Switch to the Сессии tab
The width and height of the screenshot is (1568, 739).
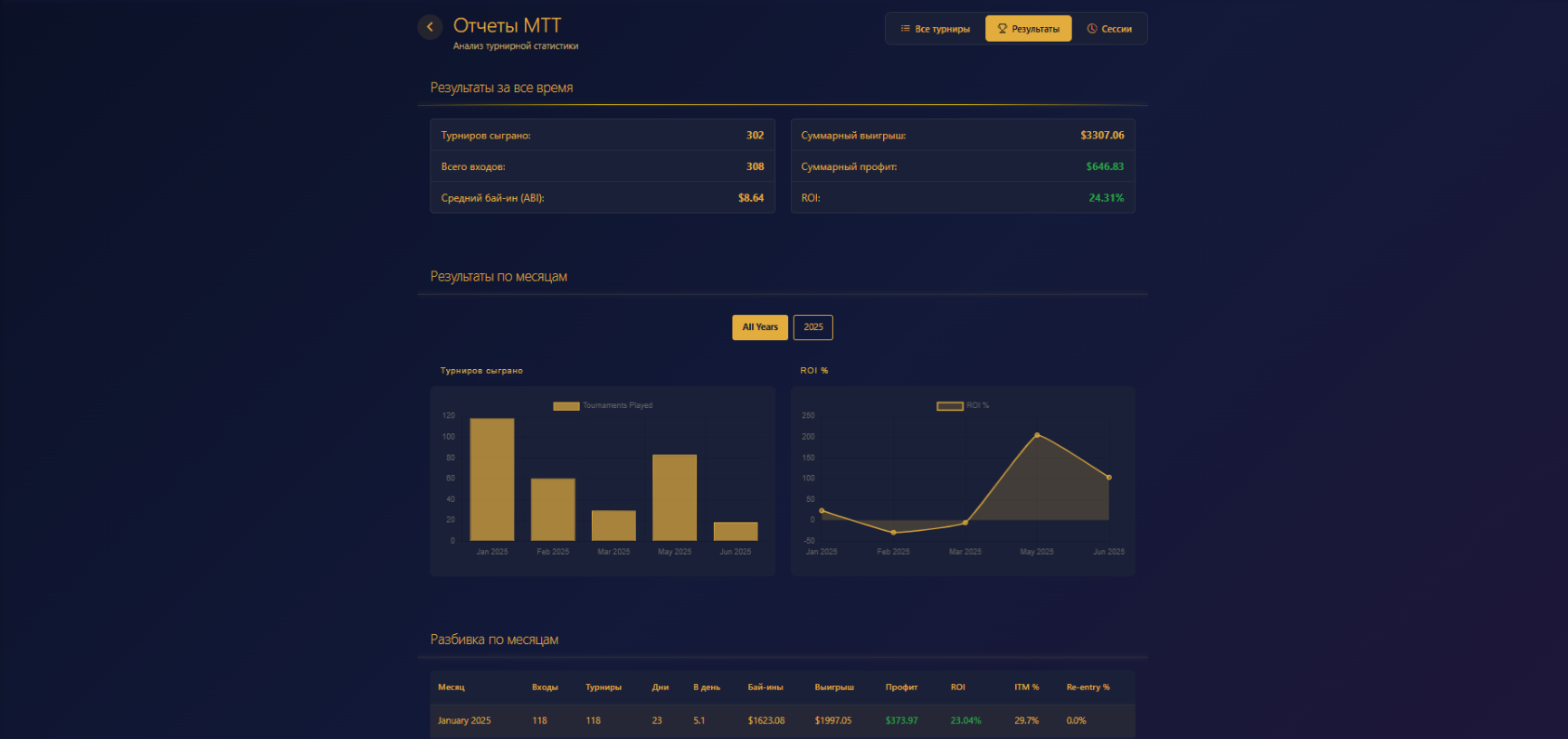pos(1110,29)
